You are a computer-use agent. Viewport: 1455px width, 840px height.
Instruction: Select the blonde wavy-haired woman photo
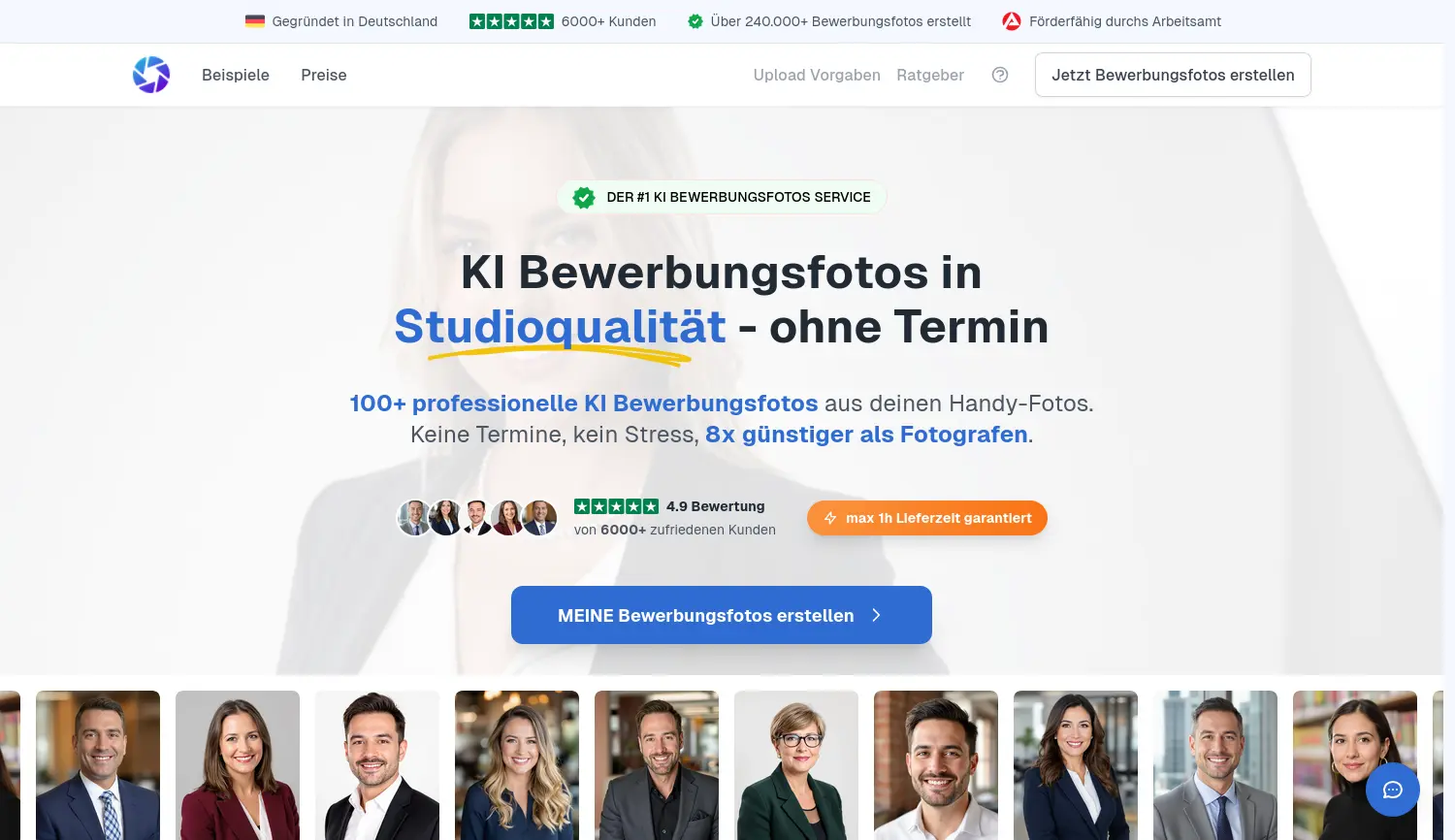(x=517, y=764)
